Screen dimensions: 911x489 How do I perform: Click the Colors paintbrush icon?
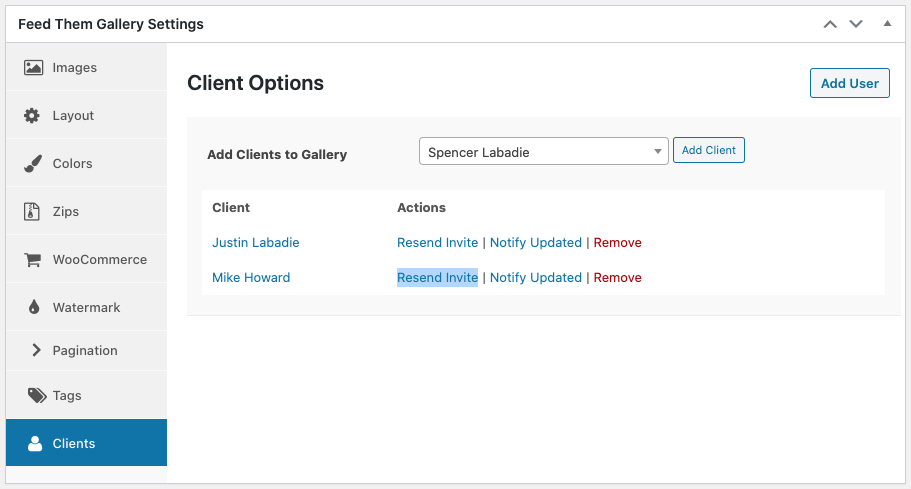pyautogui.click(x=33, y=164)
